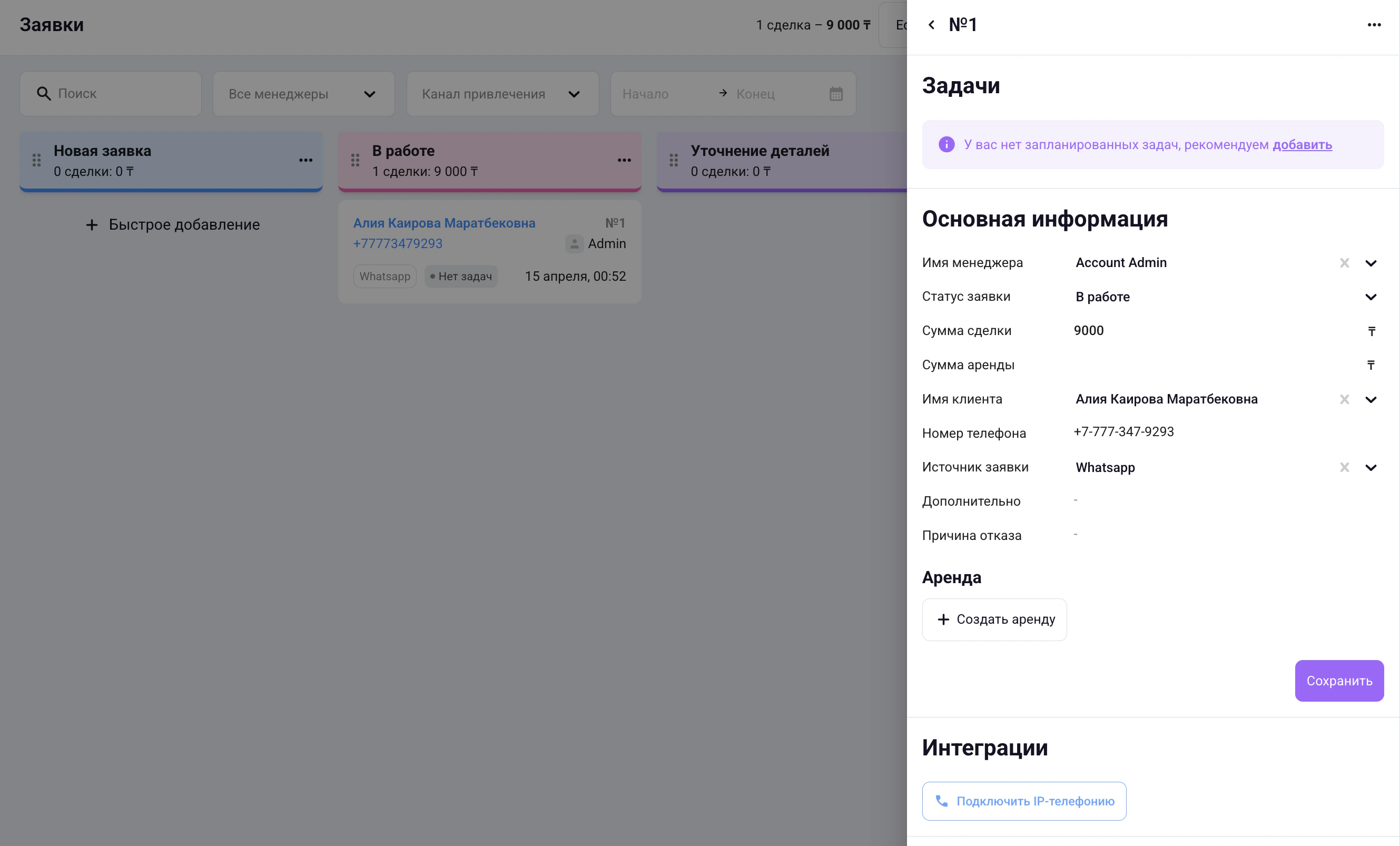The width and height of the screenshot is (1400, 846).
Task: Open the Канал привлечения filter
Action: [502, 94]
